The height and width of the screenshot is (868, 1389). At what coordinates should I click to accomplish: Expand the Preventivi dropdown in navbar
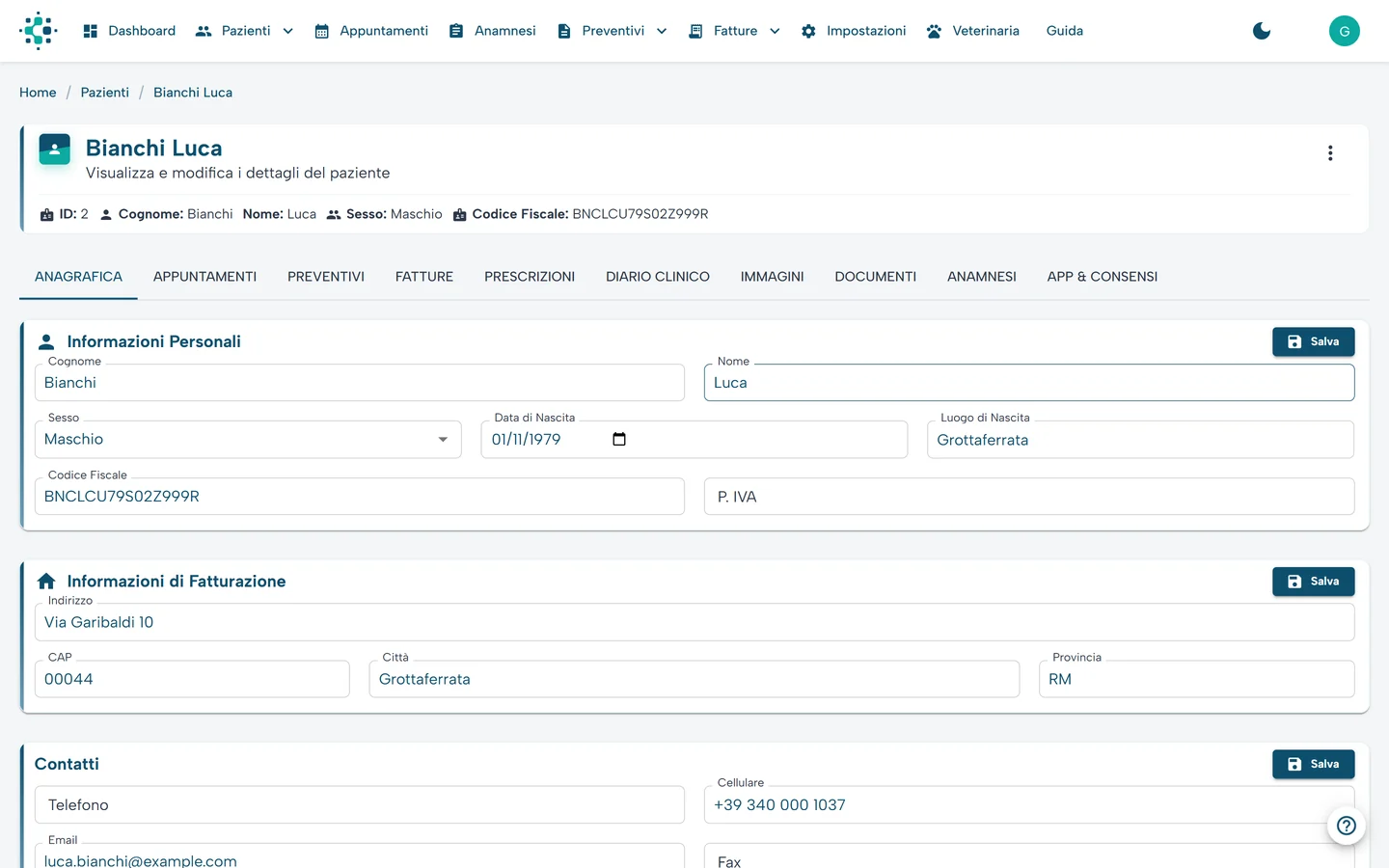pyautogui.click(x=662, y=31)
